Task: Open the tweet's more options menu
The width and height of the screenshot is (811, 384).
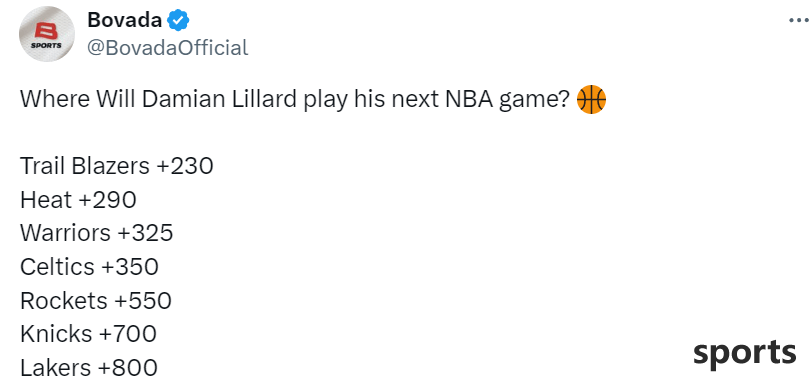Action: 800,20
